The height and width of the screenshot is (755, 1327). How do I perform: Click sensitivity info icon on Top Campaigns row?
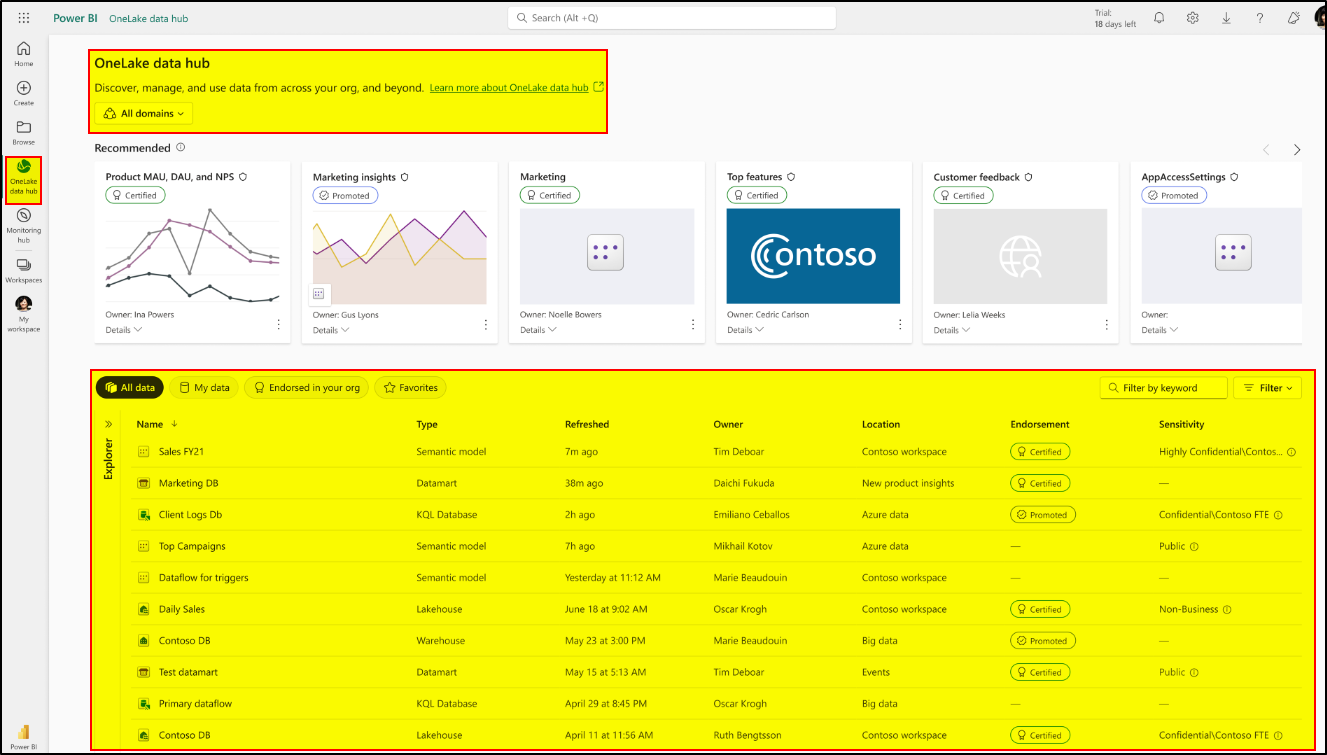tap(1194, 546)
